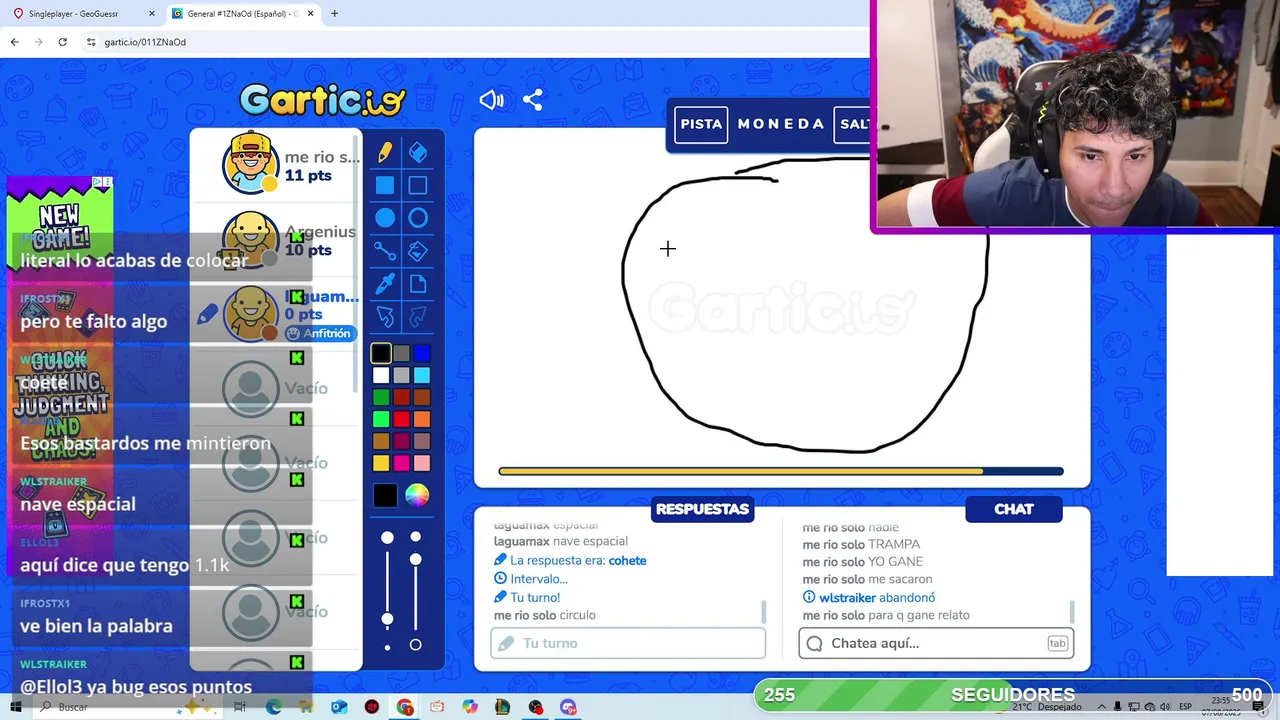The height and width of the screenshot is (720, 1280).
Task: Open Discord from the taskbar
Action: [x=568, y=707]
